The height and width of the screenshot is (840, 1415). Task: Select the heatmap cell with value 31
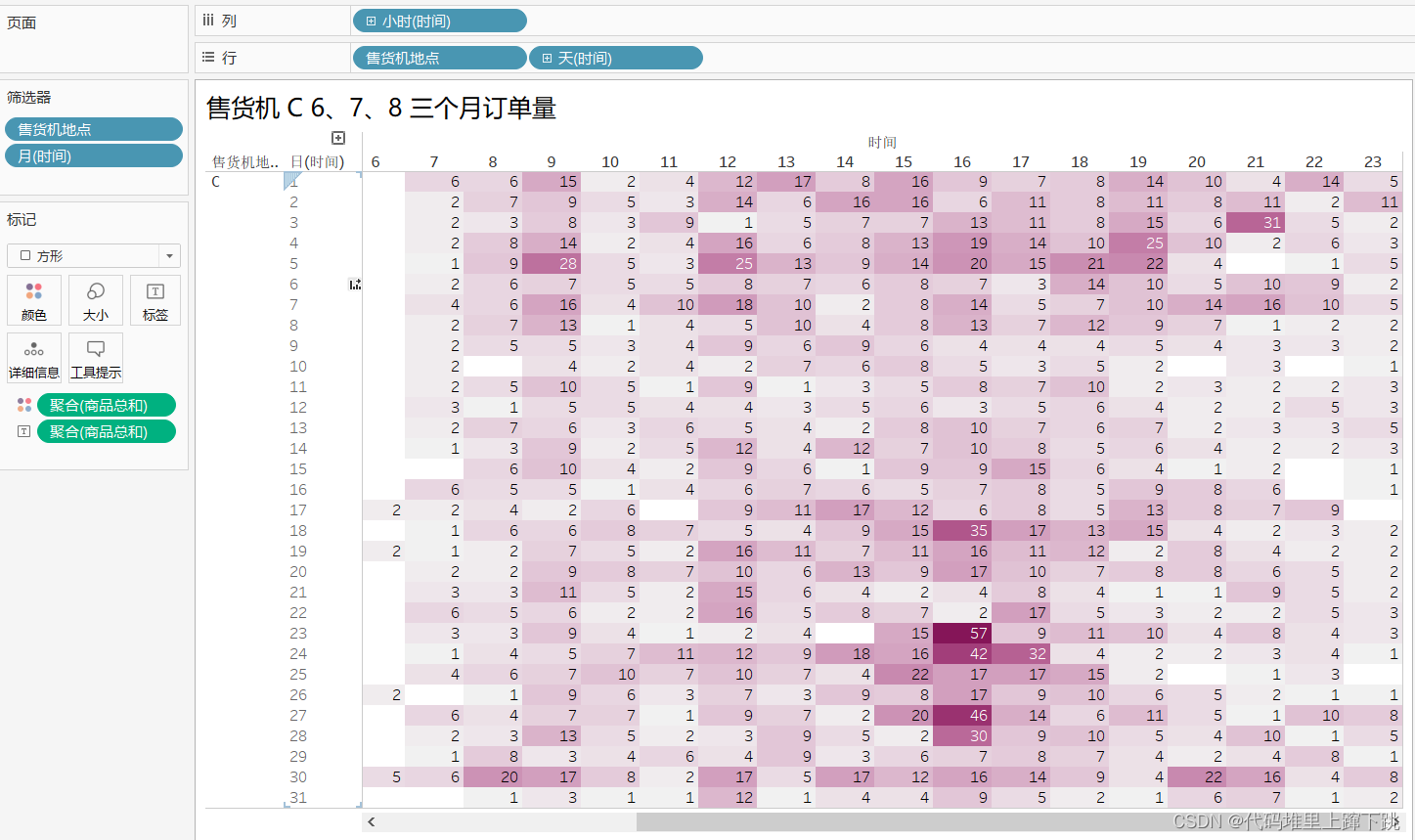point(1256,223)
